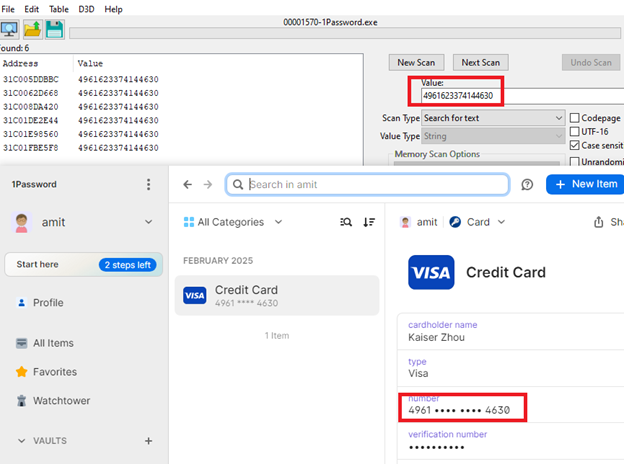Click the New Scan button

[x=416, y=62]
